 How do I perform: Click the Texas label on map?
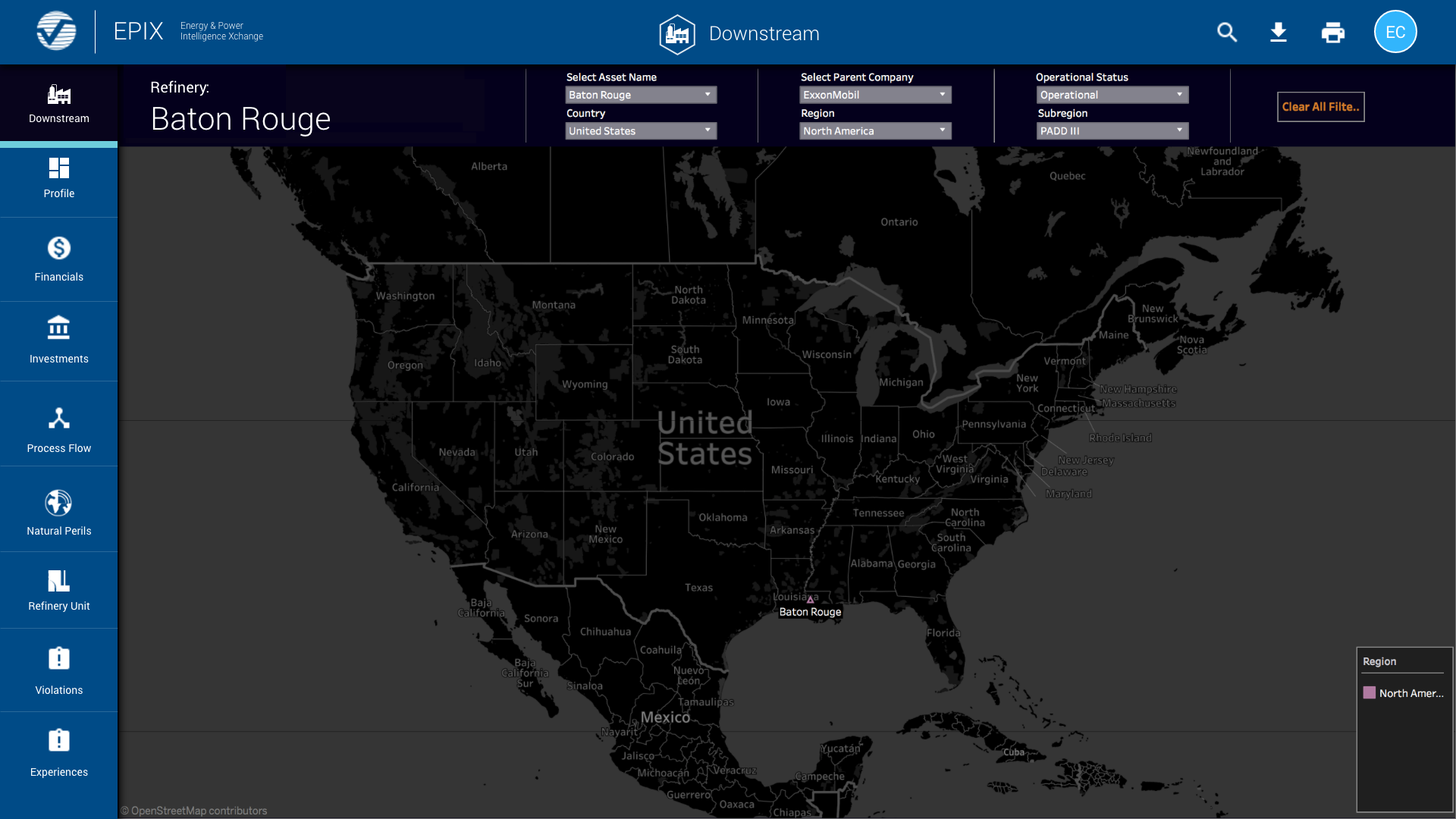pos(698,588)
